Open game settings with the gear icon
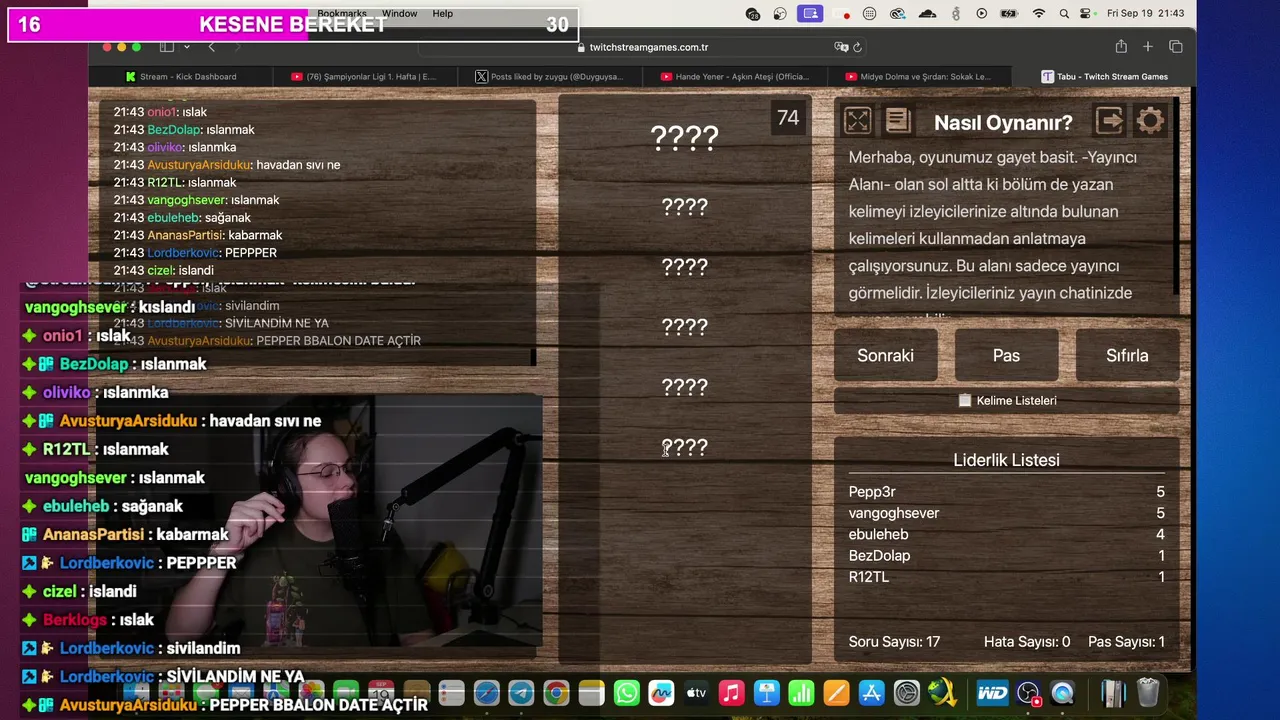Image resolution: width=1280 pixels, height=720 pixels. click(1150, 121)
